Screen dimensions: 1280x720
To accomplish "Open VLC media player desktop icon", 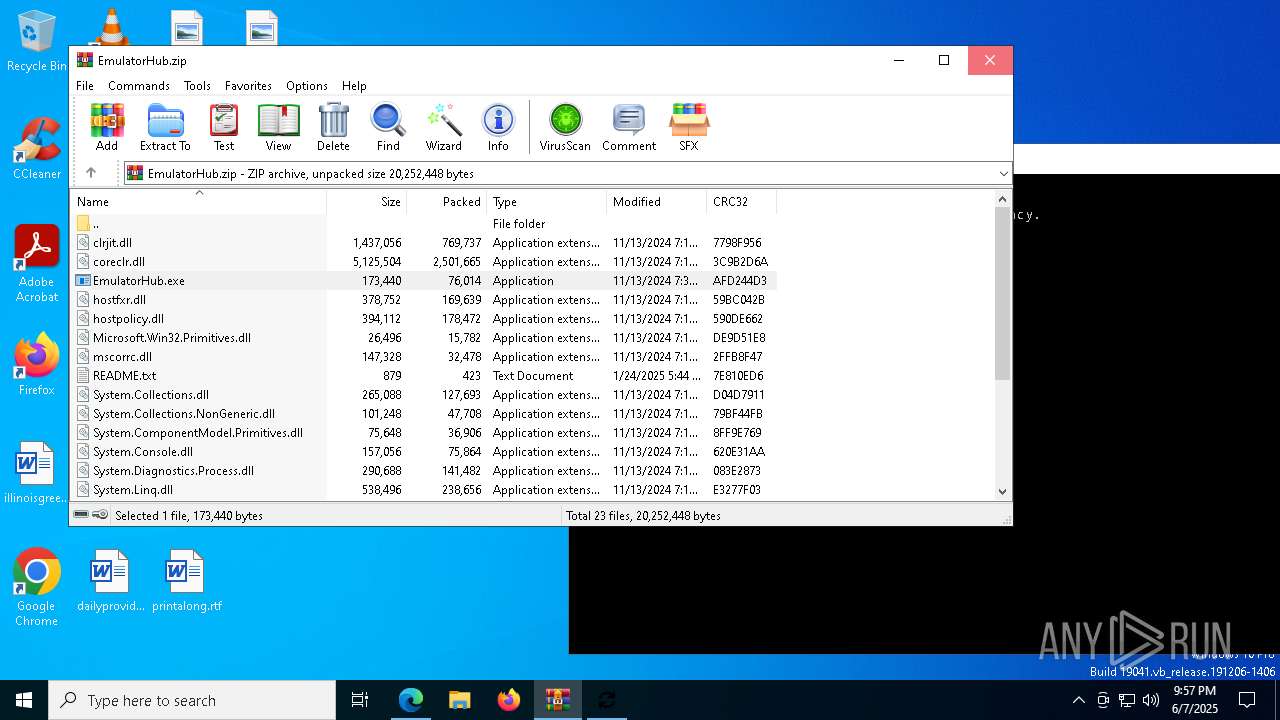I will (111, 27).
